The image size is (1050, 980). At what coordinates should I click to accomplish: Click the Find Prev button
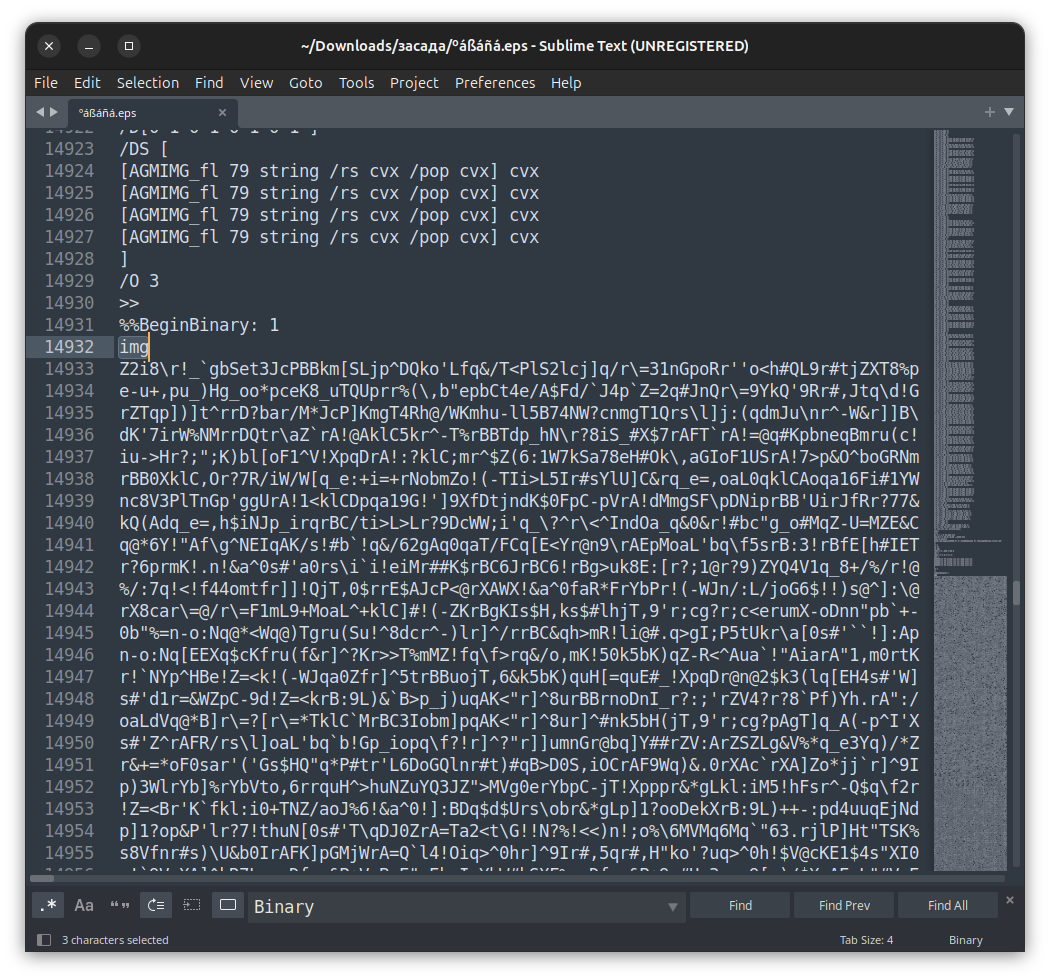pyautogui.click(x=844, y=906)
